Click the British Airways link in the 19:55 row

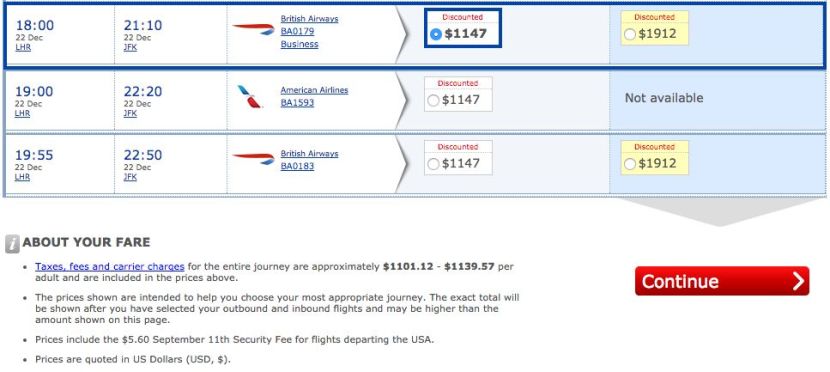pos(309,153)
